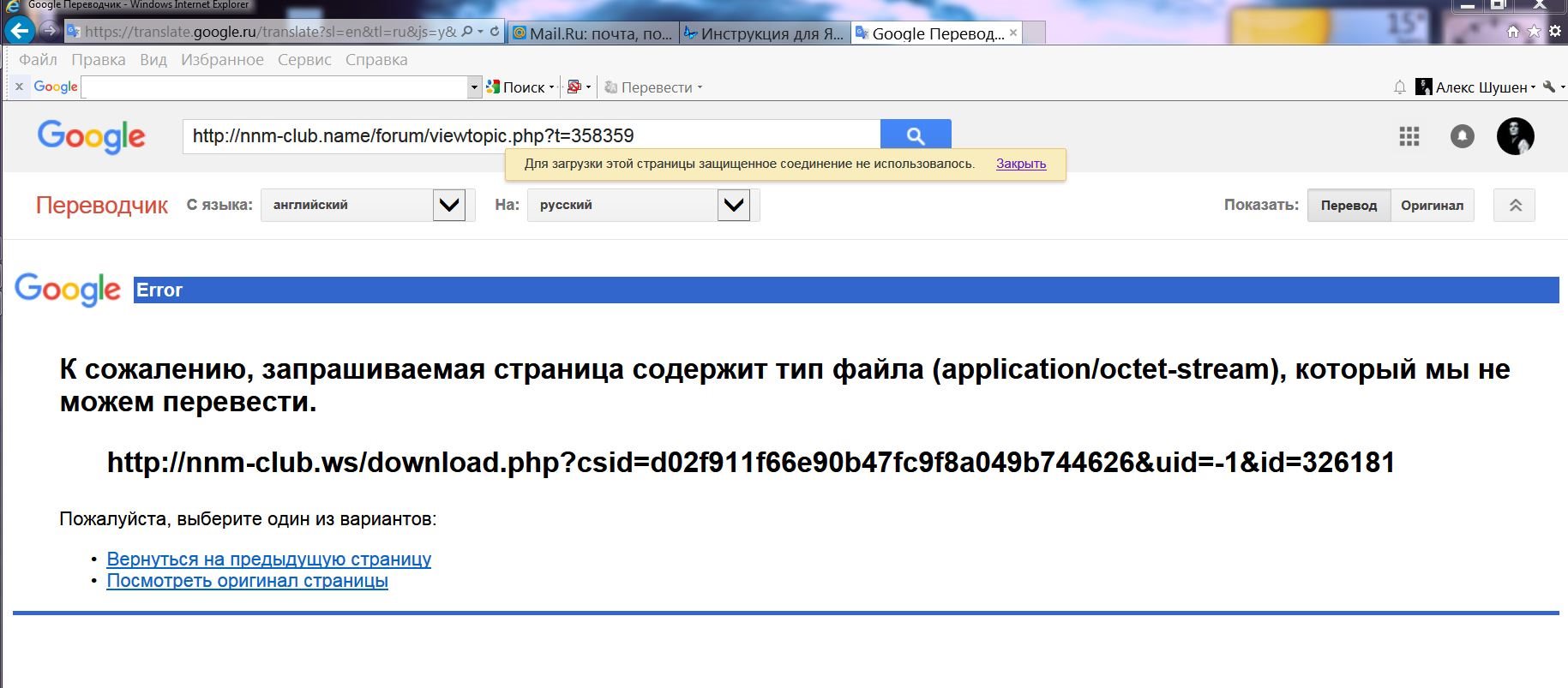Click the blue search button beside URL field
This screenshot has width=1568, height=688.
916,136
